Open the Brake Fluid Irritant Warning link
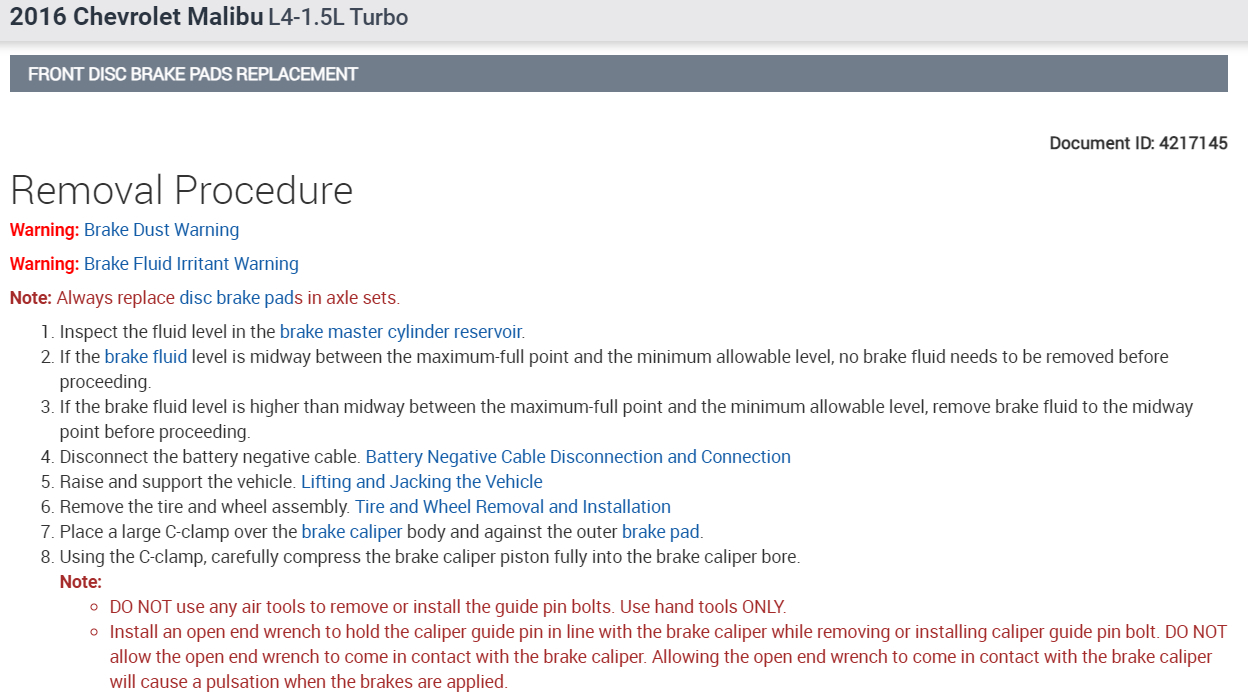Image resolution: width=1248 pixels, height=695 pixels. pos(191,264)
